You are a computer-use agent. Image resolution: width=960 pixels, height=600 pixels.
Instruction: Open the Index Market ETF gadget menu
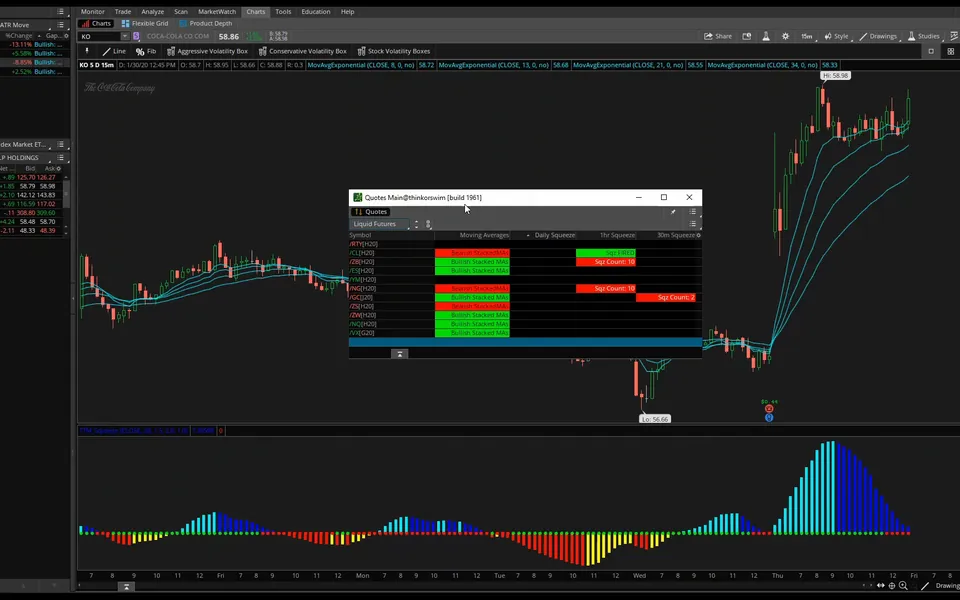60,144
